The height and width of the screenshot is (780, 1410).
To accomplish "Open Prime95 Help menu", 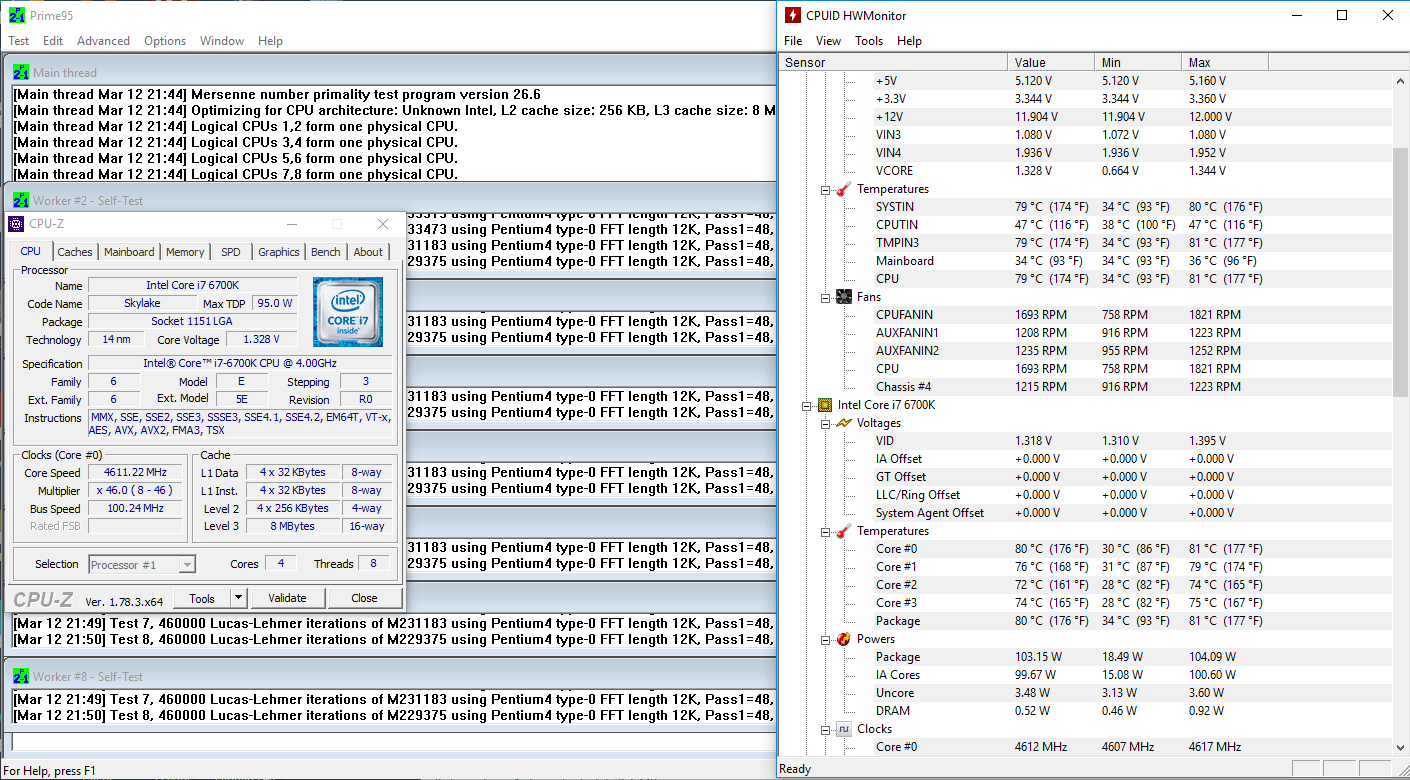I will (270, 41).
